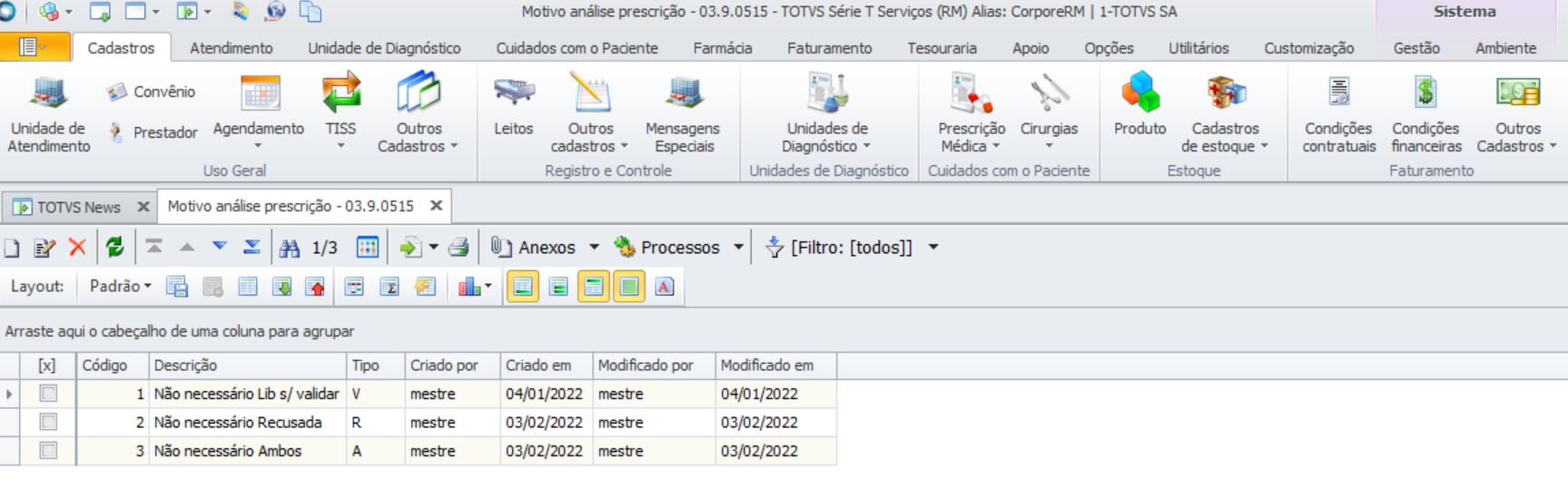The width and height of the screenshot is (1568, 489).
Task: Open Processos dropdown arrow
Action: pyautogui.click(x=738, y=247)
